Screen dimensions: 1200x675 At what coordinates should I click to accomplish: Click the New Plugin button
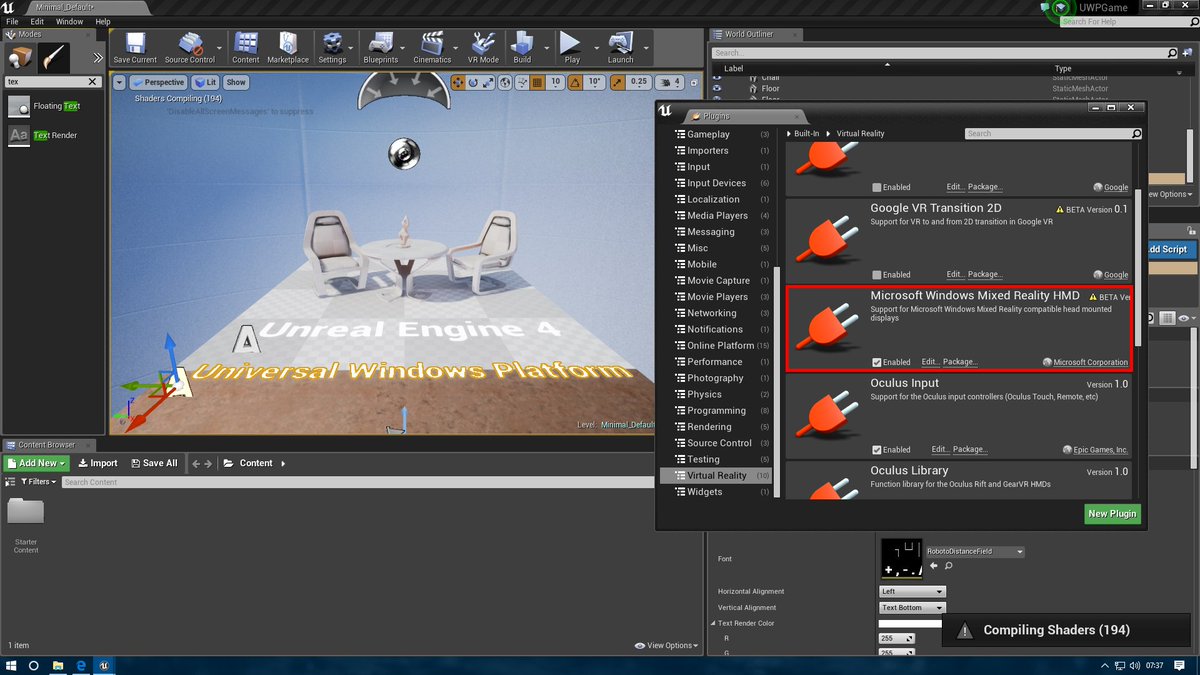[1112, 514]
